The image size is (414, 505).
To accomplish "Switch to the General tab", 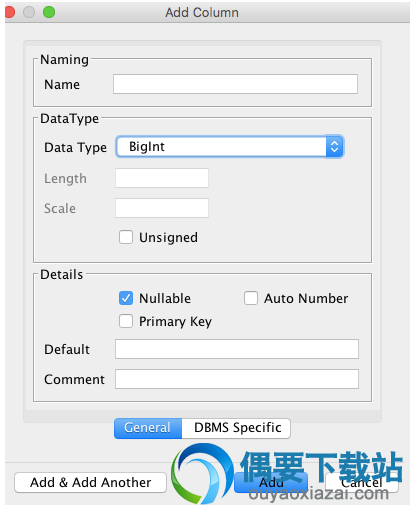I will click(x=148, y=428).
